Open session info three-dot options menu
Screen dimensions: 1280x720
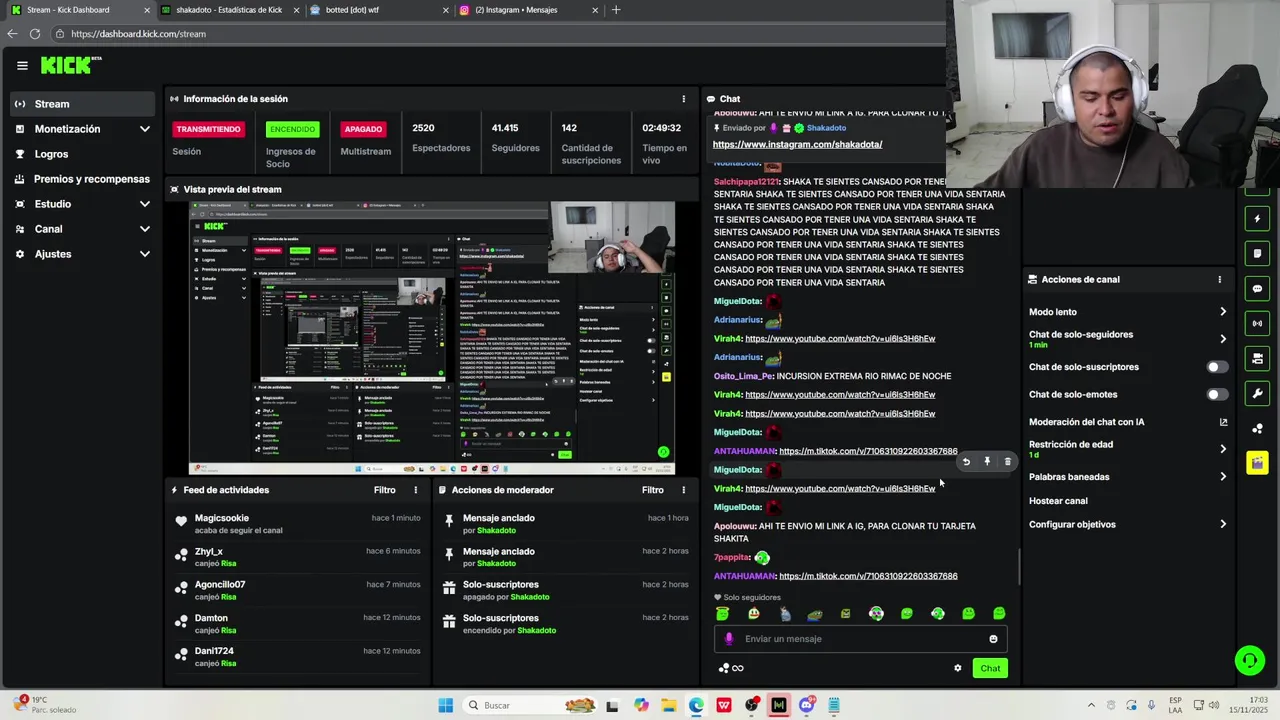click(684, 99)
